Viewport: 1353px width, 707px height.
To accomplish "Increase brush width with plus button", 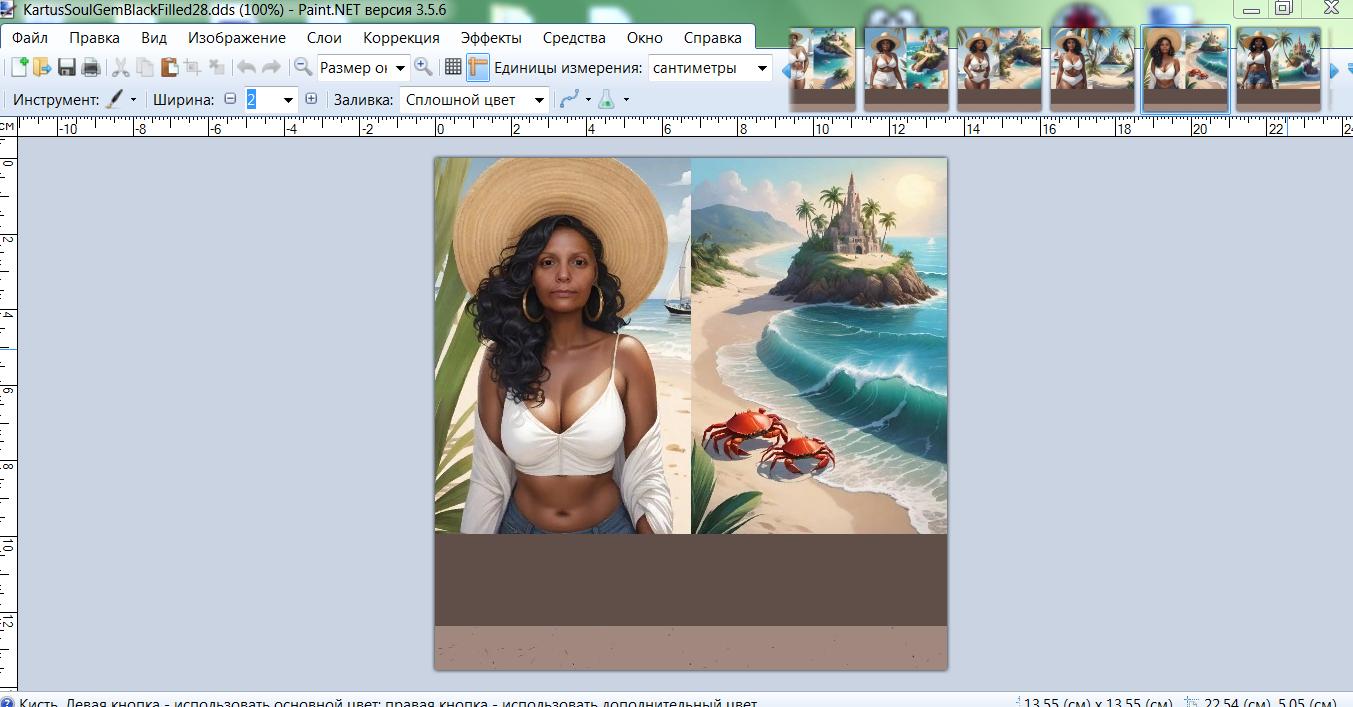I will [x=311, y=100].
